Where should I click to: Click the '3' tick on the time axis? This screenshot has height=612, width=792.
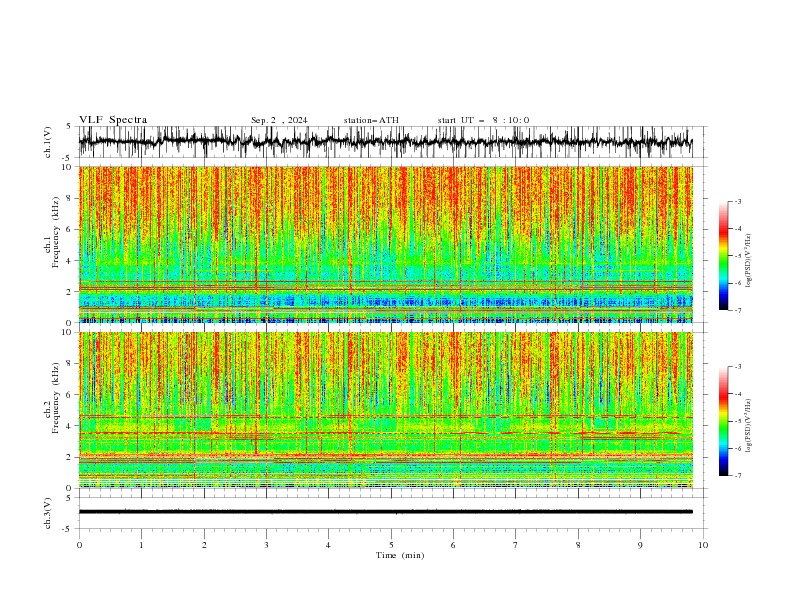point(266,545)
